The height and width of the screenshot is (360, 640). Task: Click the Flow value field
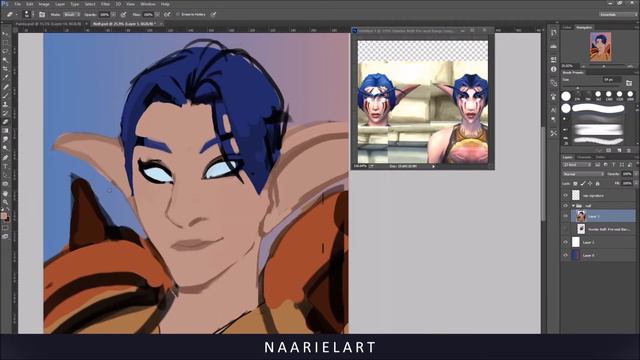coord(148,14)
